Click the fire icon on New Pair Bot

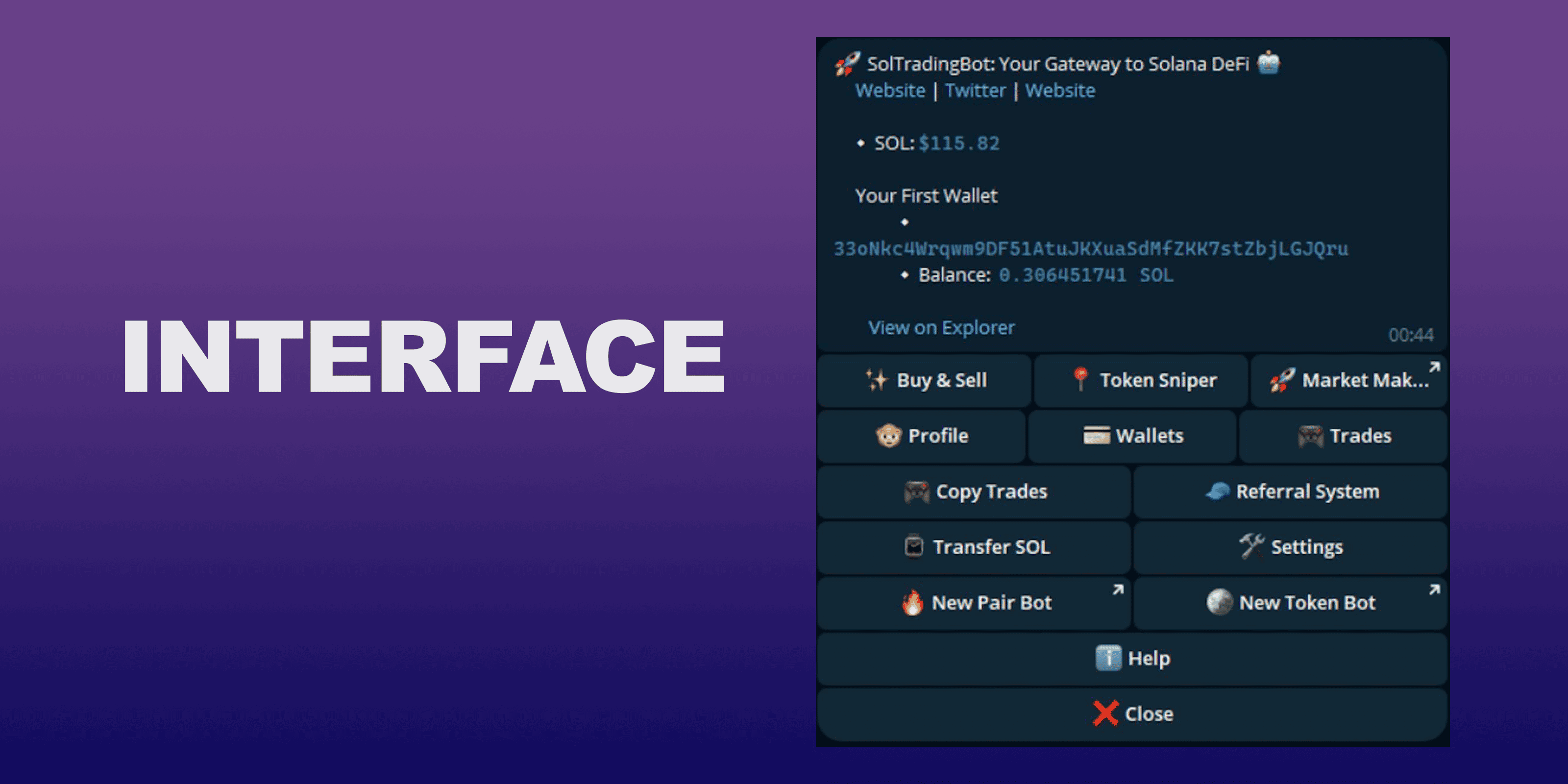pyautogui.click(x=912, y=603)
